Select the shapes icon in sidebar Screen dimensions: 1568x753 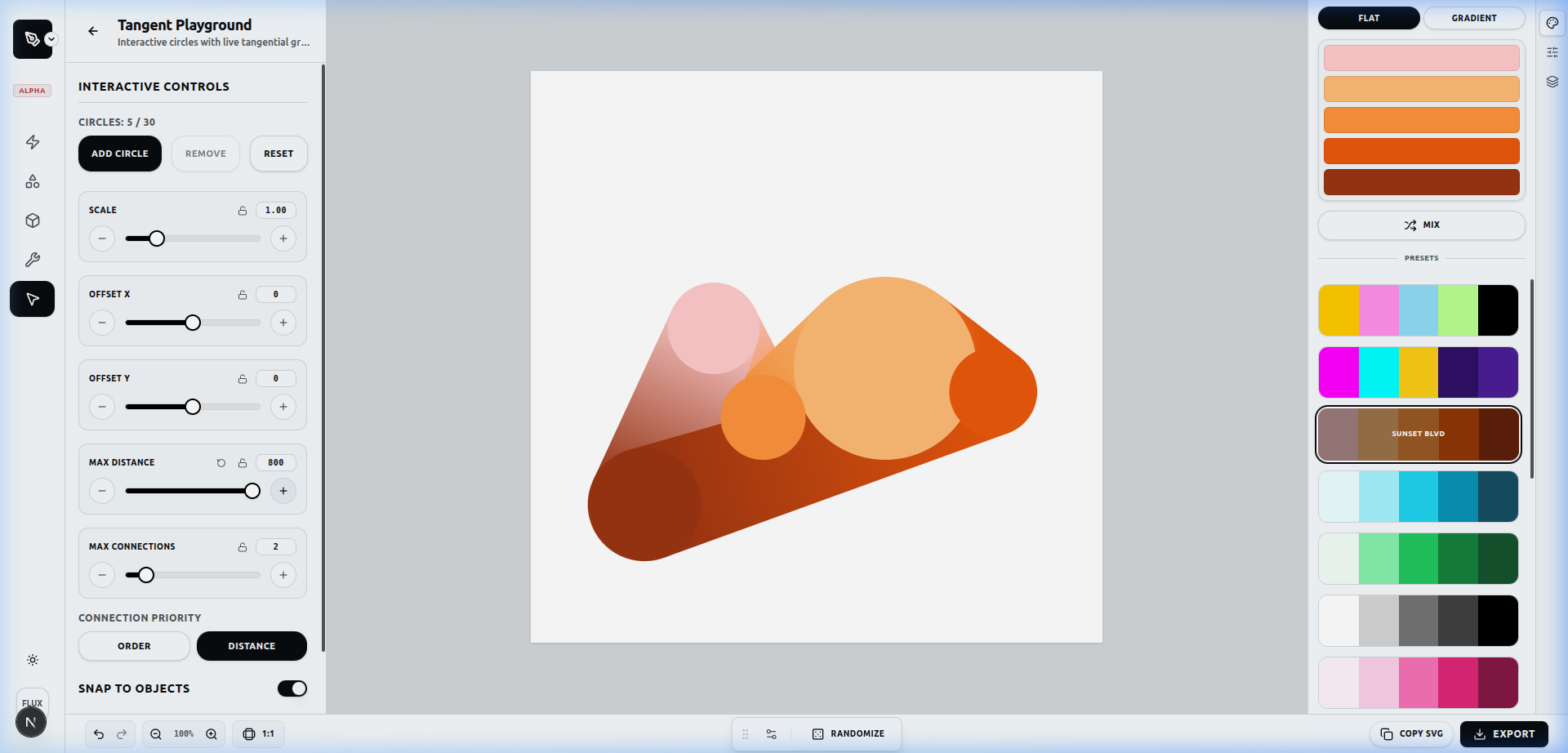point(33,181)
